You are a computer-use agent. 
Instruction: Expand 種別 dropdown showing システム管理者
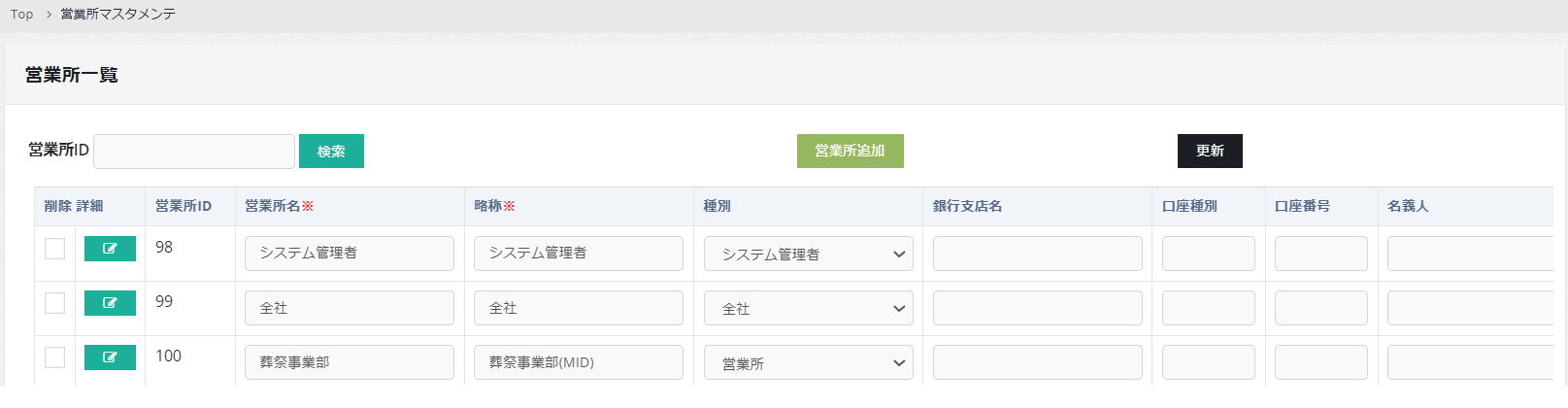(x=808, y=254)
